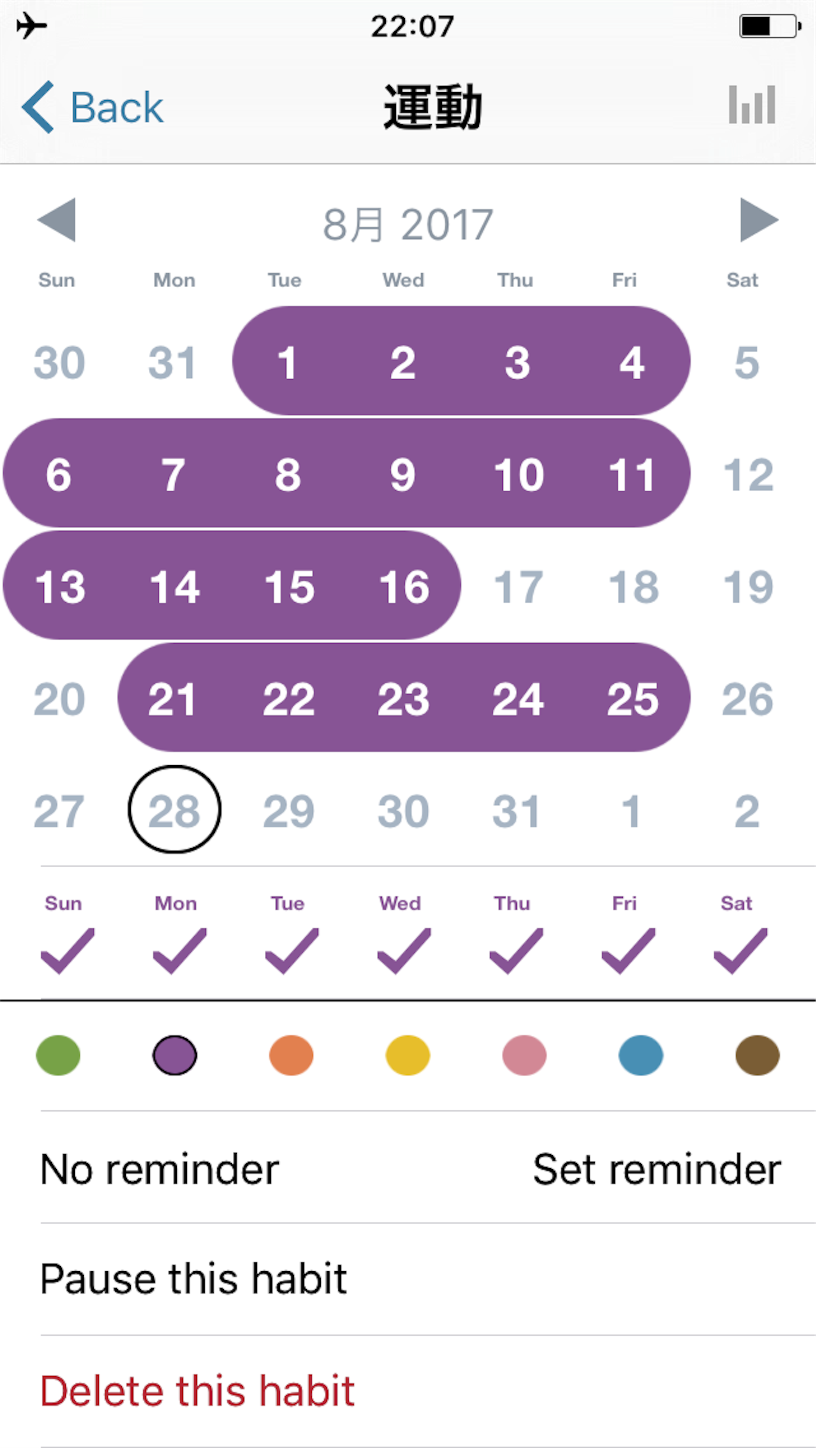Select the green color swatch
The height and width of the screenshot is (1448, 816).
tap(58, 1055)
